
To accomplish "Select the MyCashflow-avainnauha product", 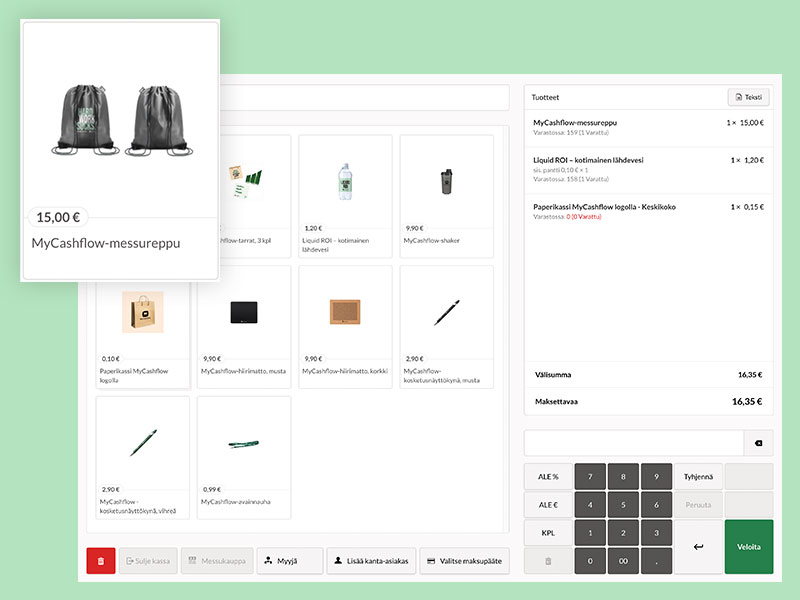I will coord(244,458).
